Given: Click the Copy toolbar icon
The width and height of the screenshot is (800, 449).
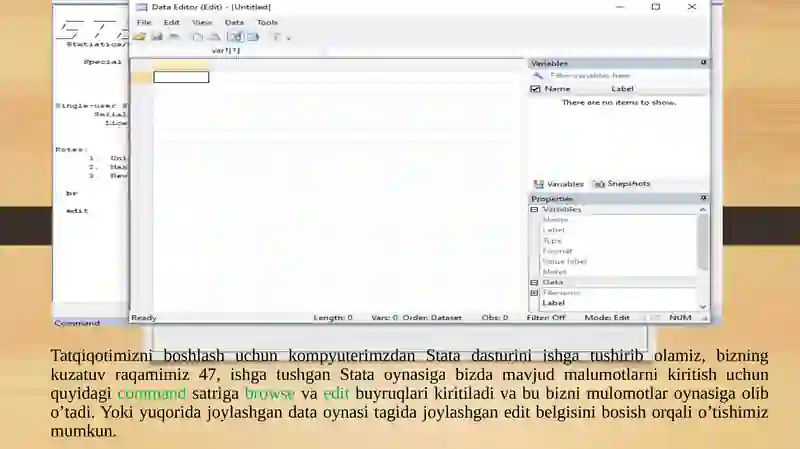Looking at the screenshot, I should click(x=197, y=37).
